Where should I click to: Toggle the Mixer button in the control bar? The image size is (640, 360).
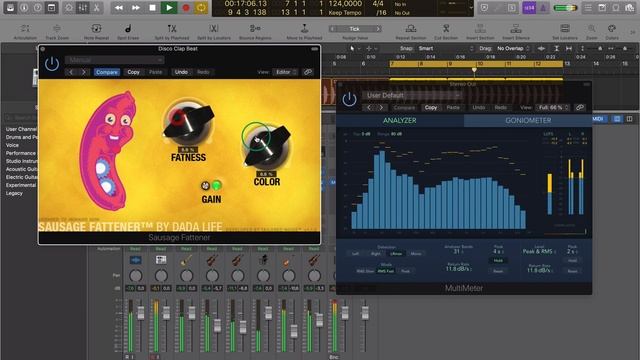82,7
